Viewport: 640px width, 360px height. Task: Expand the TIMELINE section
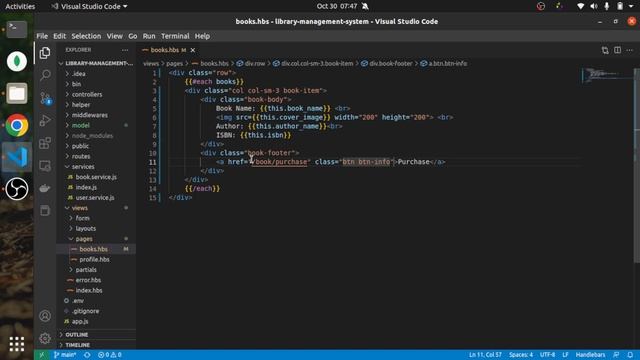pyautogui.click(x=96, y=345)
